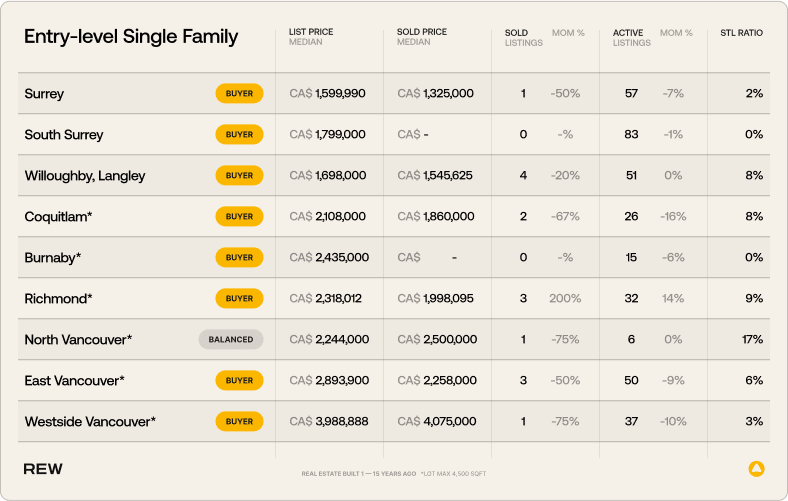Click the 'Westside Vancouver*' row name

tap(90, 422)
